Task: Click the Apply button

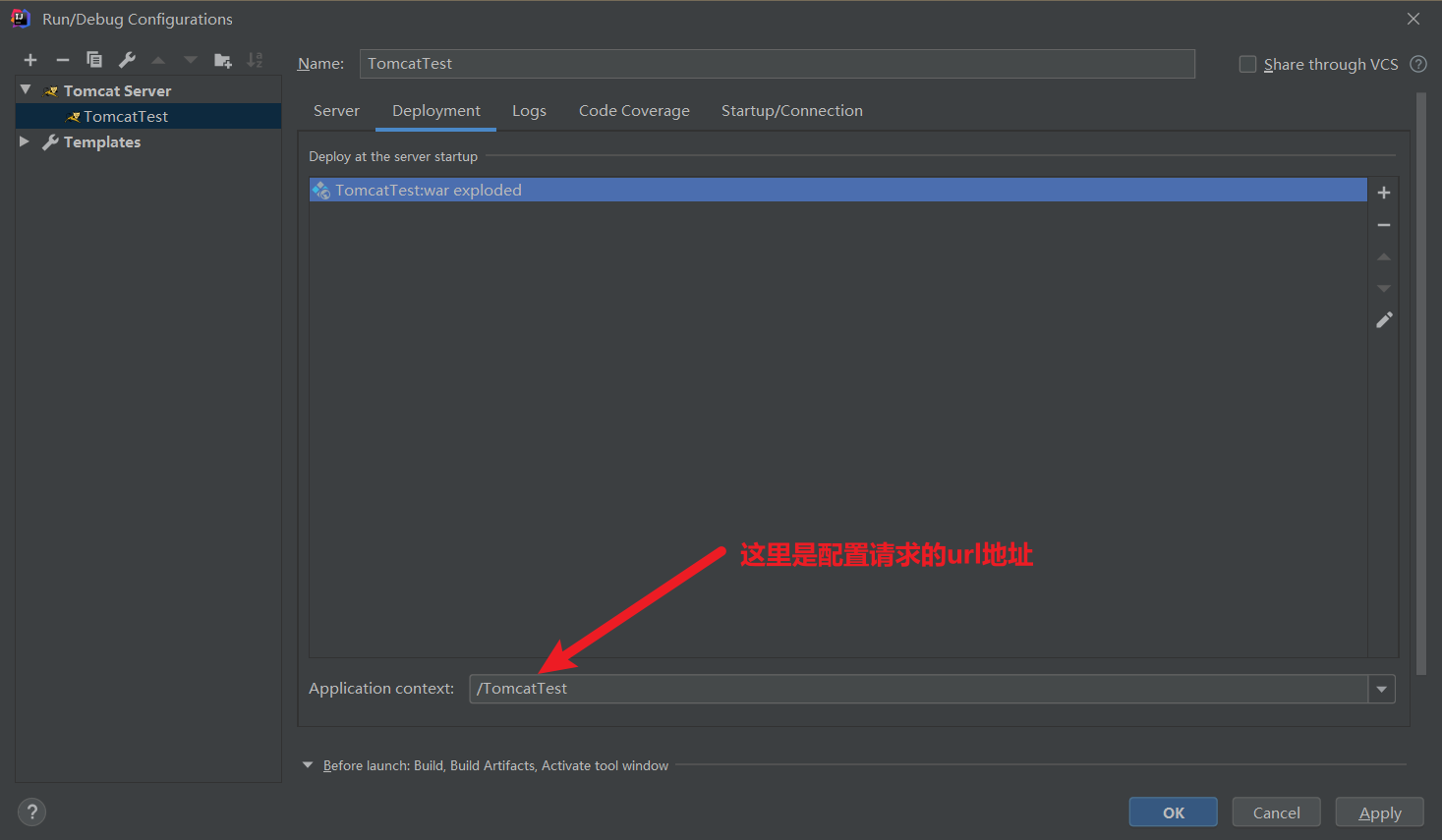Action: pyautogui.click(x=1379, y=812)
